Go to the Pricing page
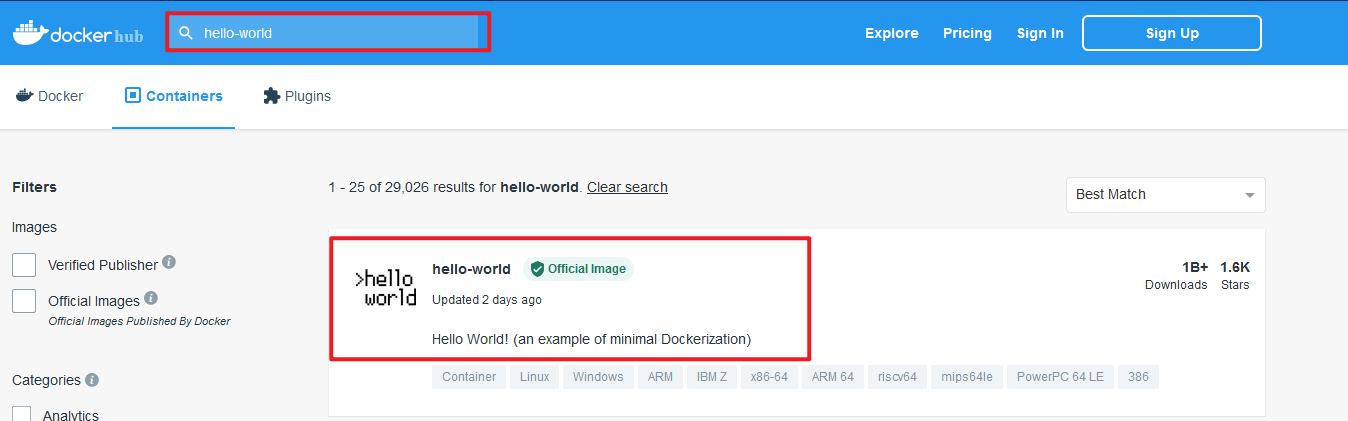1348x421 pixels. (x=967, y=33)
